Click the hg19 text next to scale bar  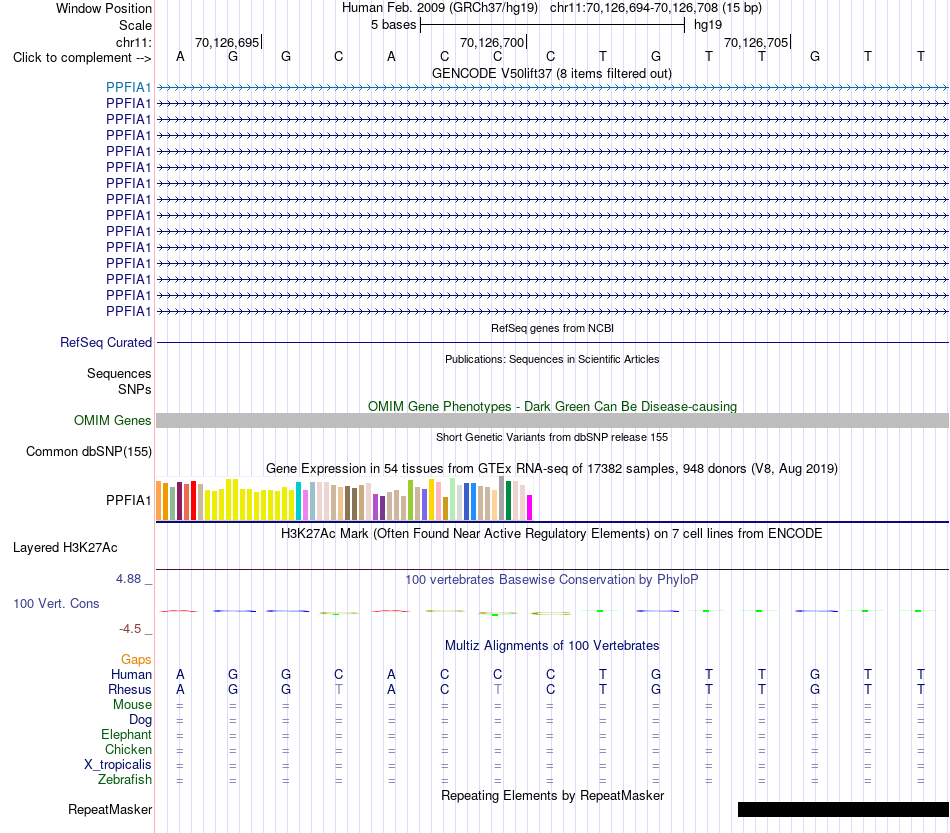[708, 25]
